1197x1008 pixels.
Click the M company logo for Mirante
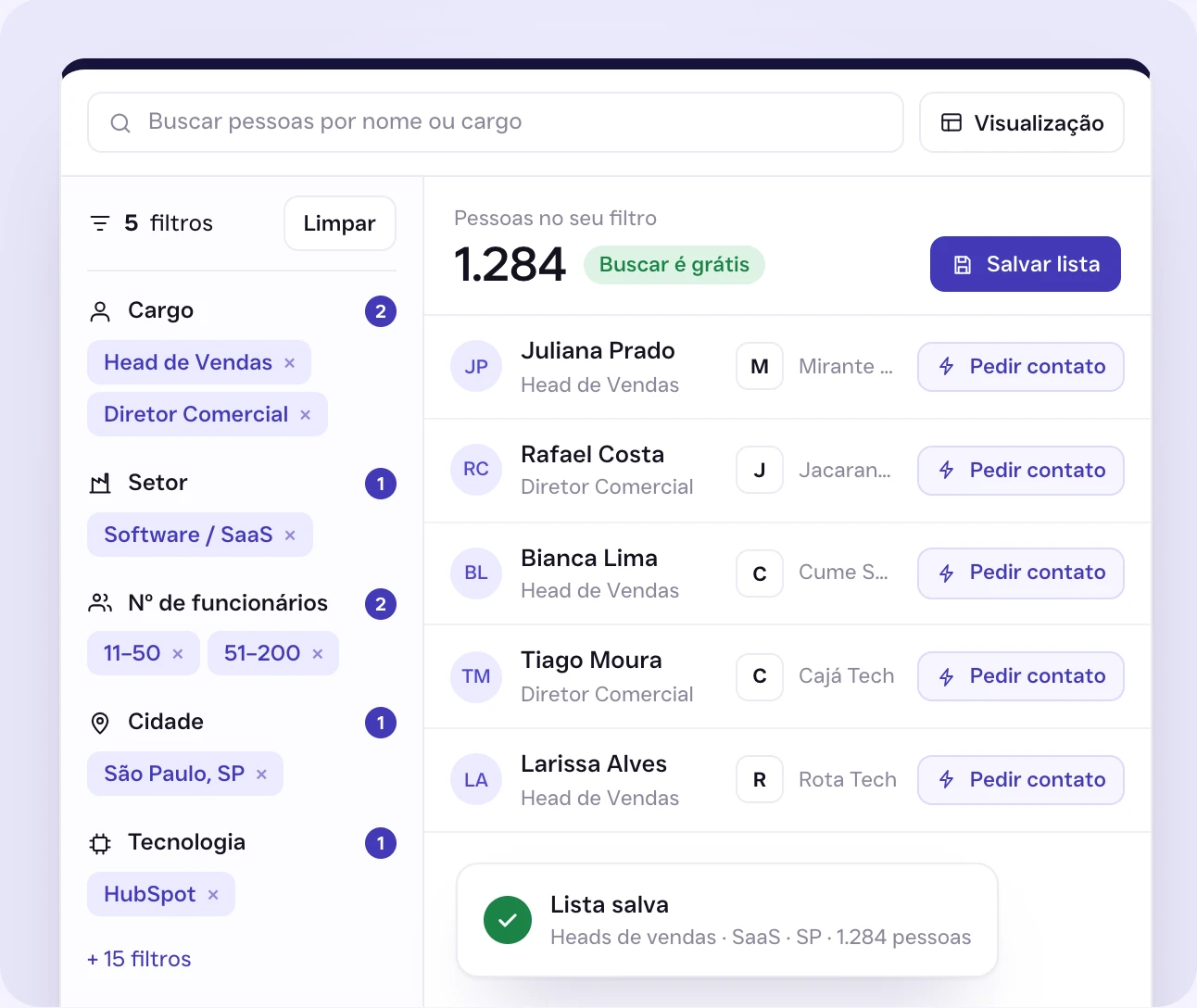pyautogui.click(x=760, y=367)
